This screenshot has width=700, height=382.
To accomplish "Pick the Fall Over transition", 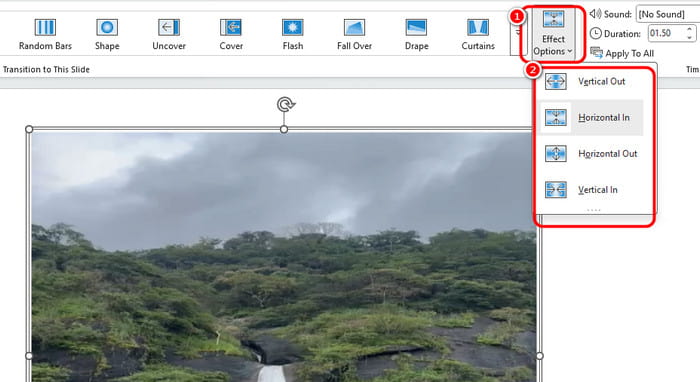I will (354, 34).
